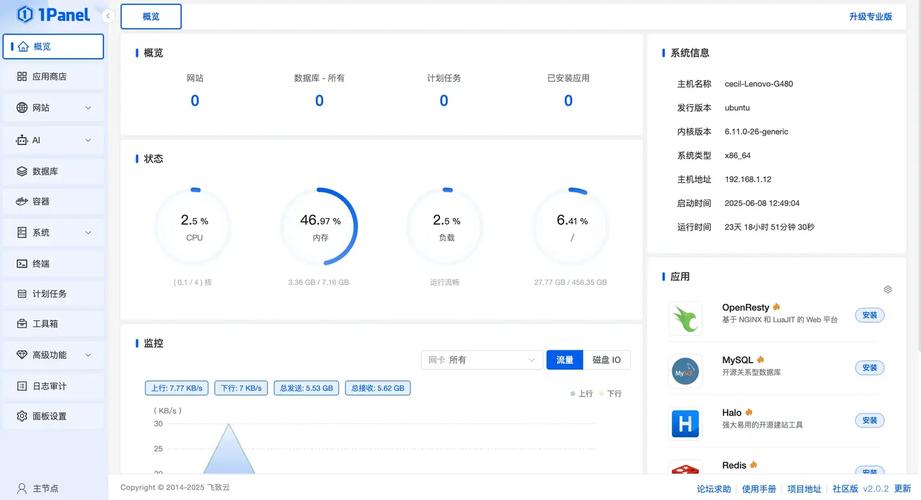Install Halo with 安装 button

pos(869,421)
